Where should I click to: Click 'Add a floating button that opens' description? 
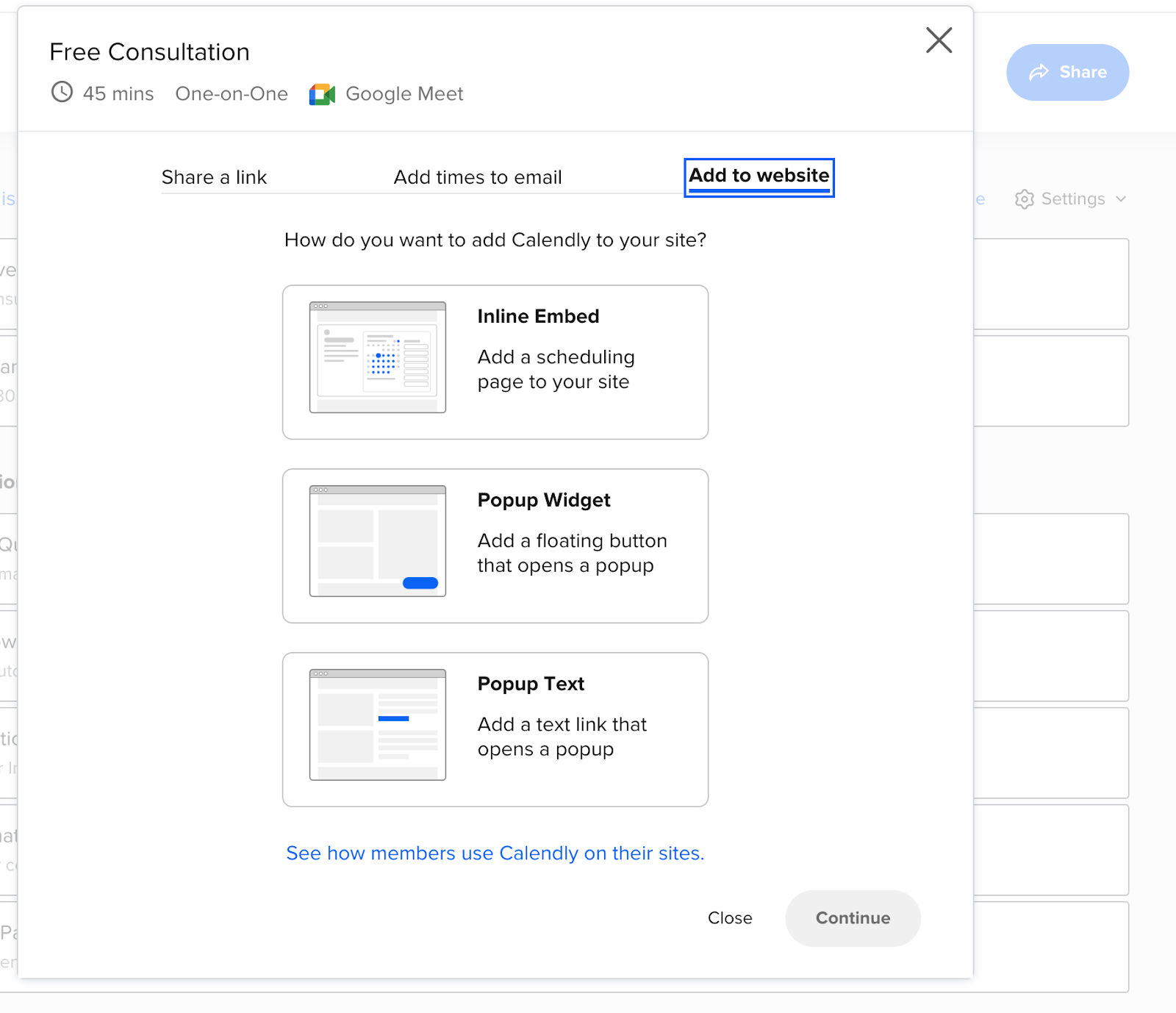pos(573,553)
